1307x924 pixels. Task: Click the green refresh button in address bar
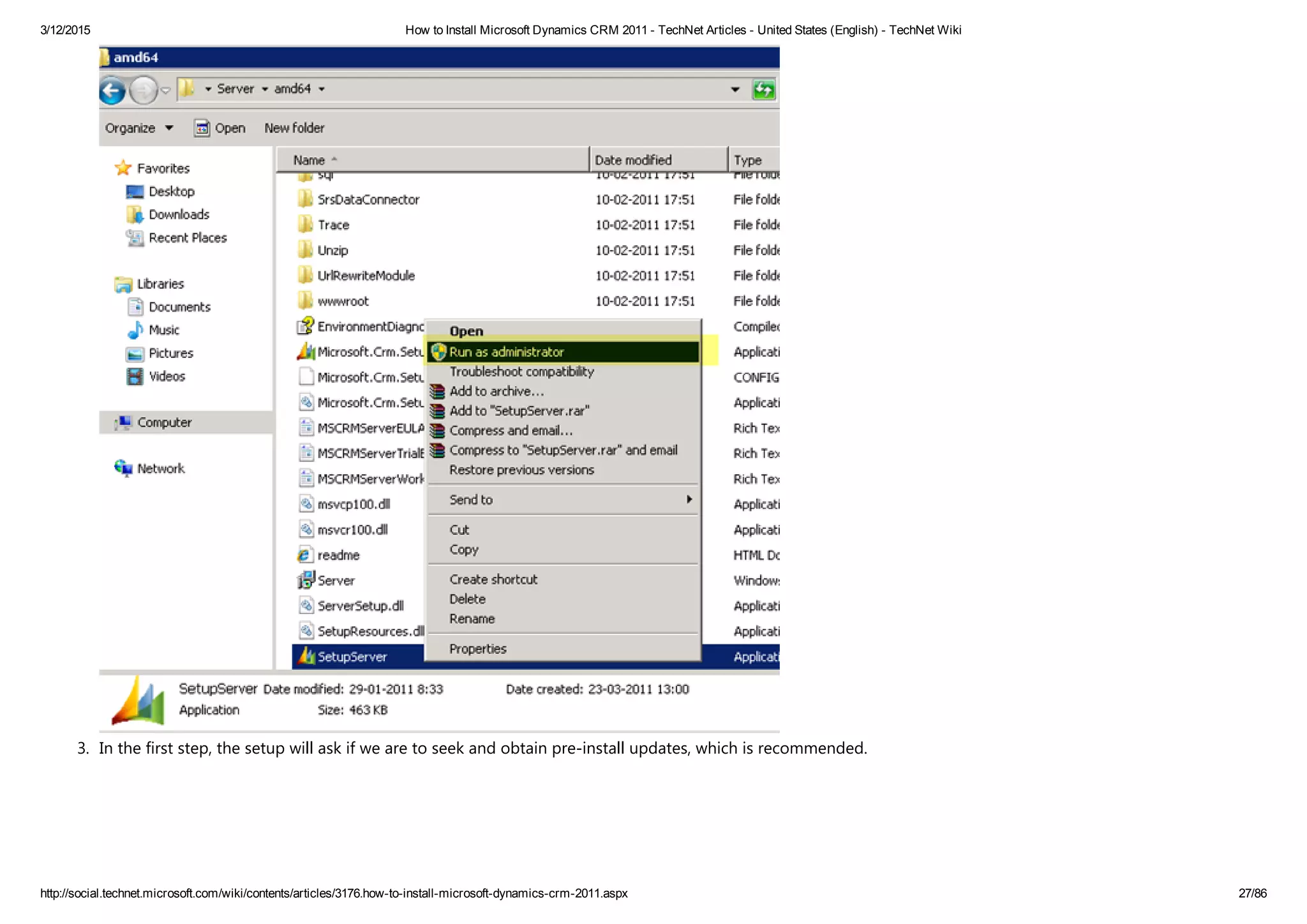(x=764, y=90)
